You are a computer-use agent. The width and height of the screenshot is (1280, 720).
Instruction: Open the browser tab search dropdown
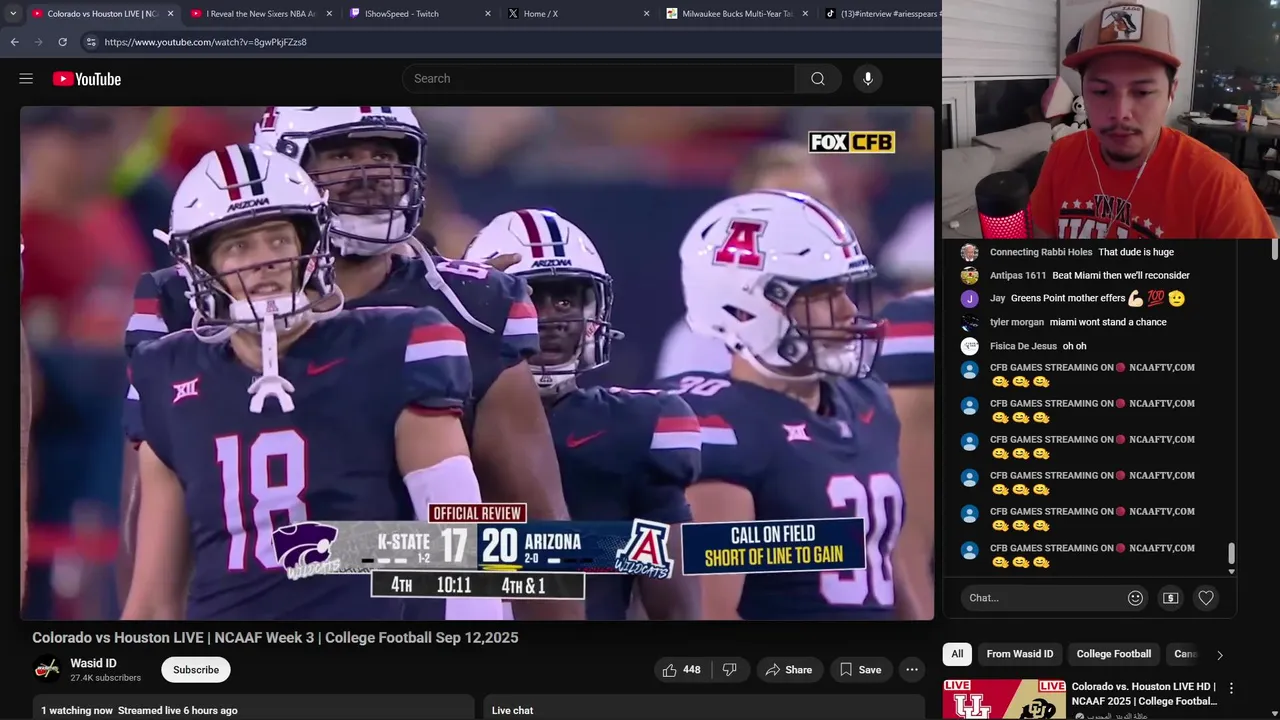tap(13, 14)
